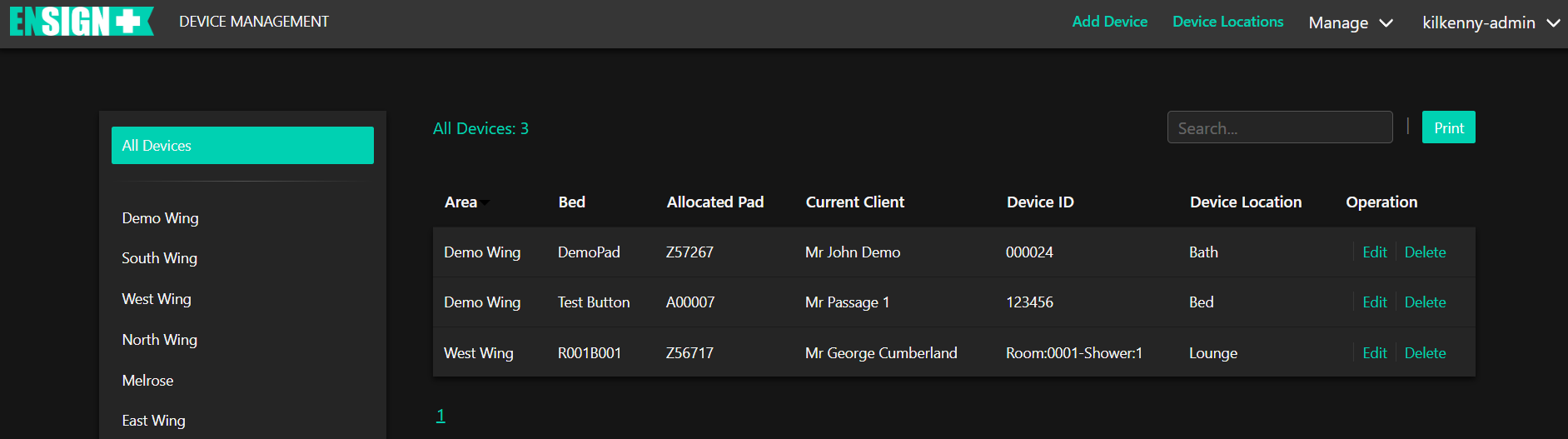Open the Add Device page
This screenshot has height=439, width=1568.
pos(1109,22)
